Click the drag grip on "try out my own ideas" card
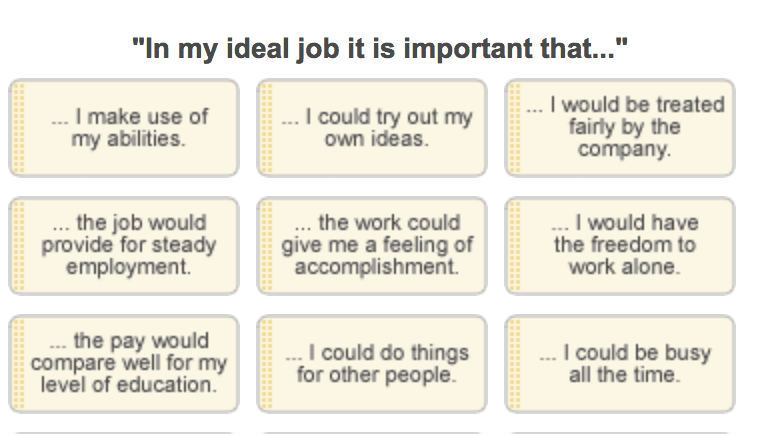 [266, 128]
